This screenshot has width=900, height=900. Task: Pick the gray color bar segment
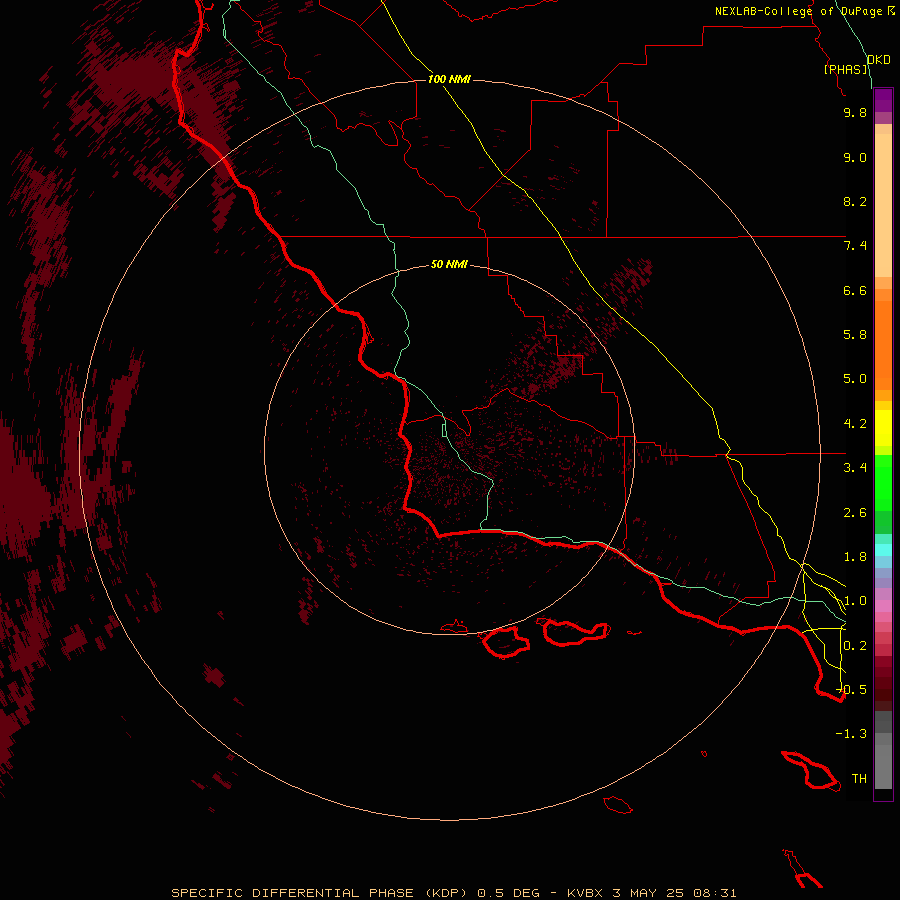(883, 766)
